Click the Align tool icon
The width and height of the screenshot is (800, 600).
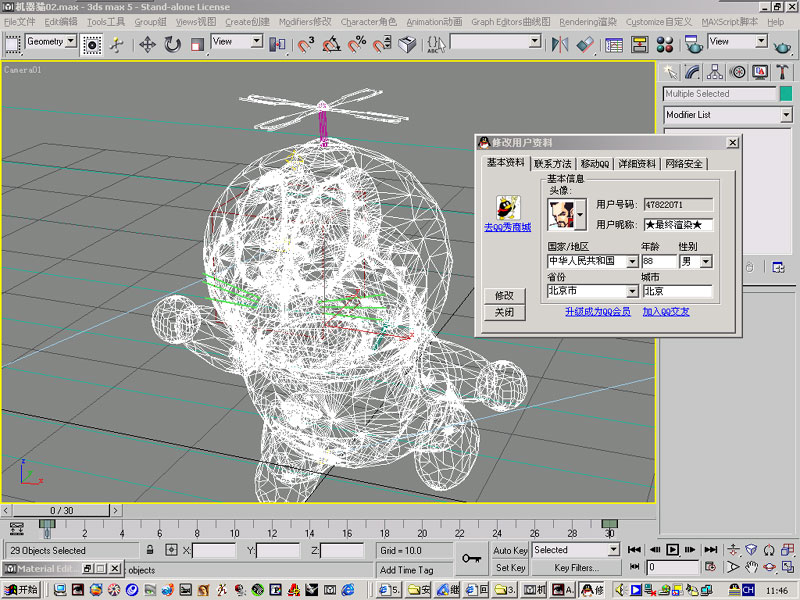pos(585,45)
